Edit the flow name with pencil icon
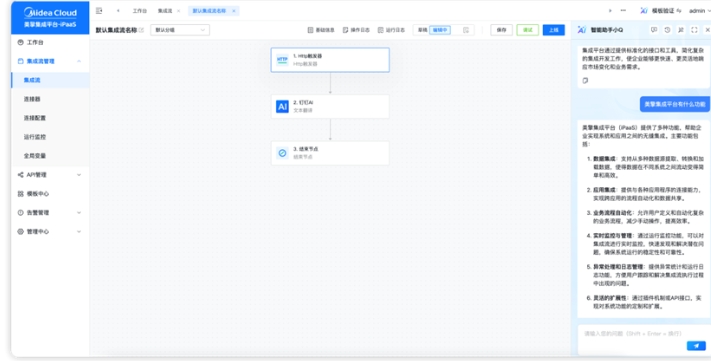This screenshot has height=361, width=711. coord(141,30)
